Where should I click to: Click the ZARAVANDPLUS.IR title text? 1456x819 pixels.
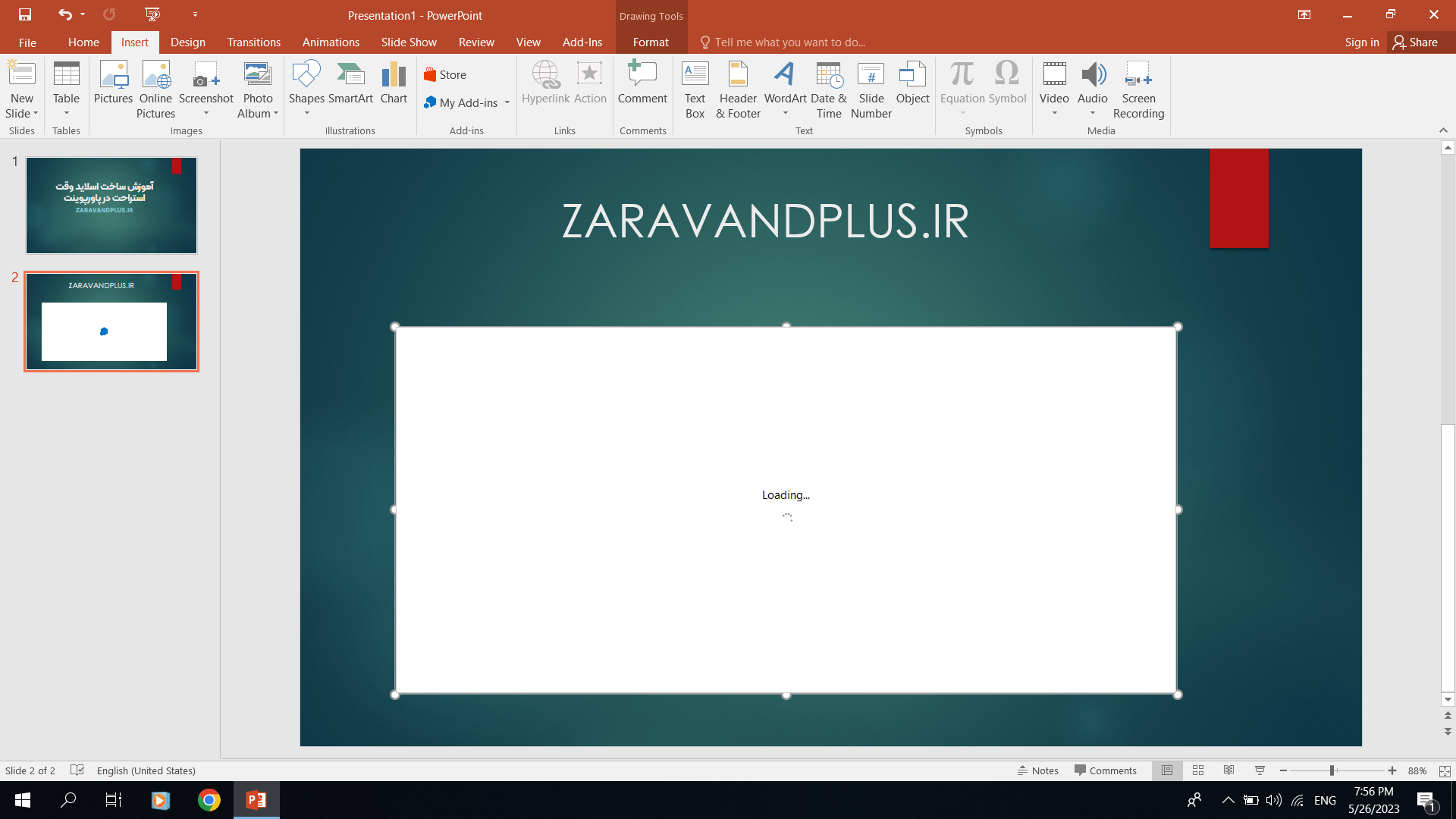tap(765, 221)
